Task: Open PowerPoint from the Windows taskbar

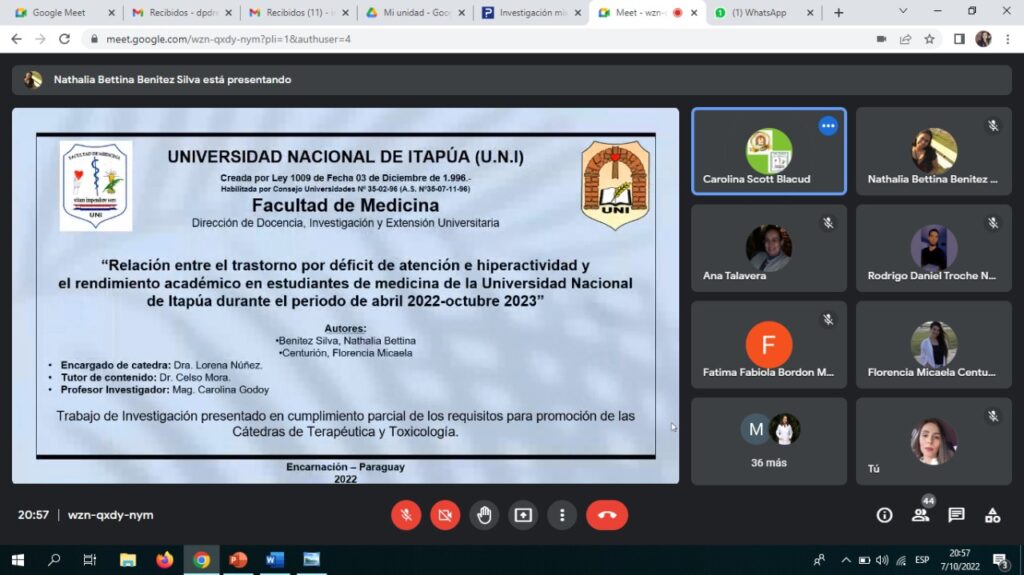Action: (238, 560)
